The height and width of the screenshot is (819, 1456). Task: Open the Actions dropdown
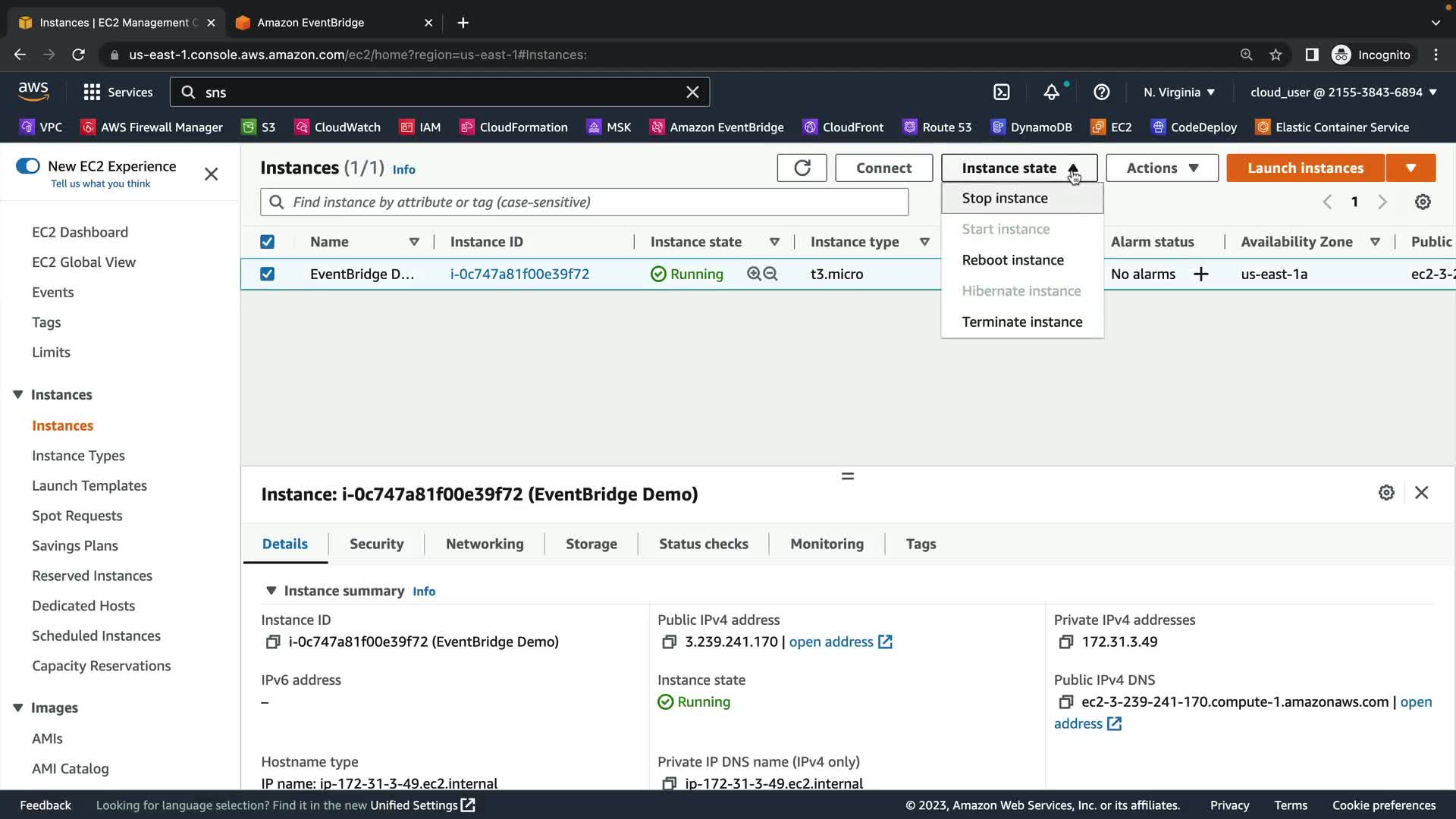(x=1162, y=168)
